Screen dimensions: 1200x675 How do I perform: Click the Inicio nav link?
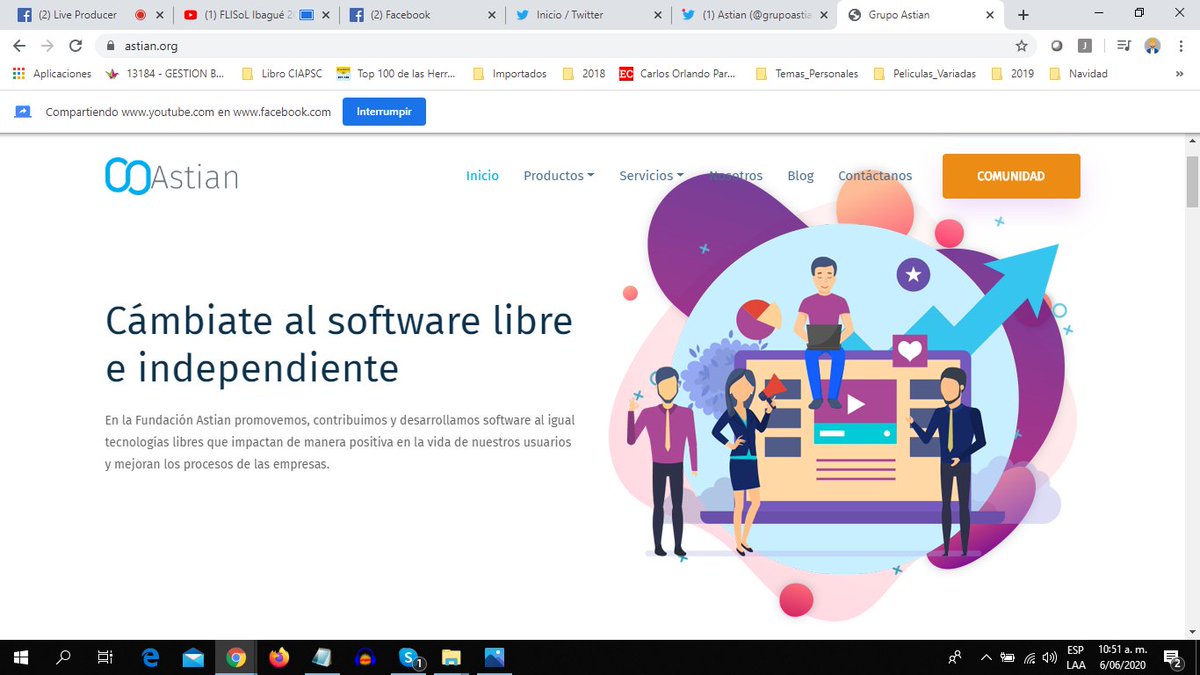pos(482,175)
